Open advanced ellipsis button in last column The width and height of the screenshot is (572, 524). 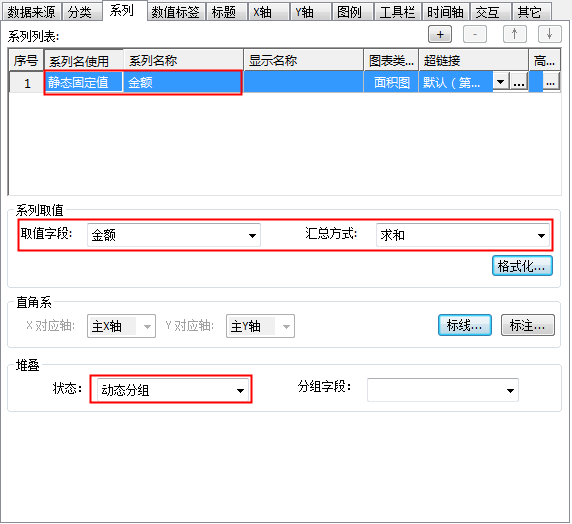[x=550, y=82]
